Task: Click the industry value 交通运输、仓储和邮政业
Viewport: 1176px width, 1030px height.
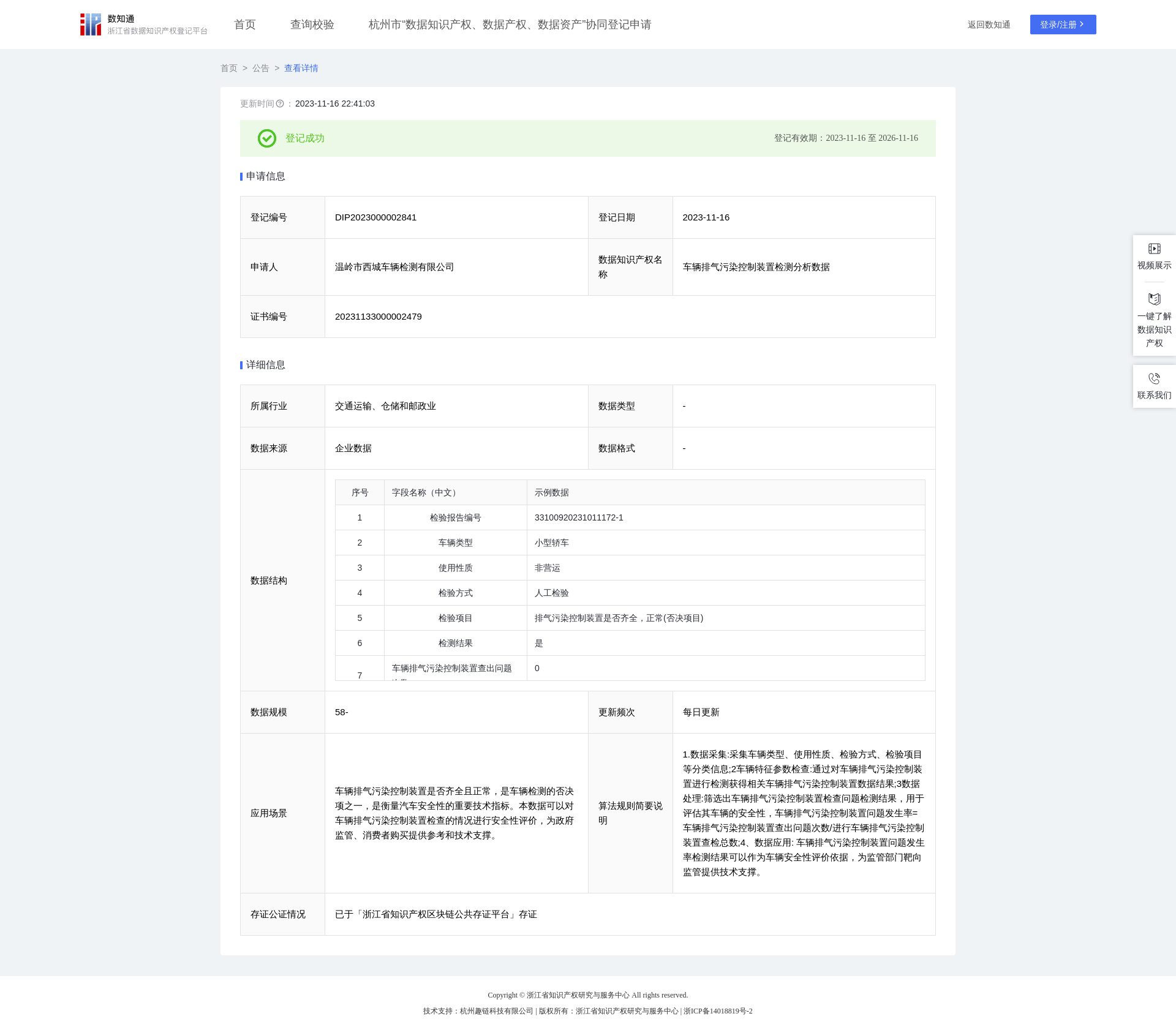Action: (x=385, y=406)
